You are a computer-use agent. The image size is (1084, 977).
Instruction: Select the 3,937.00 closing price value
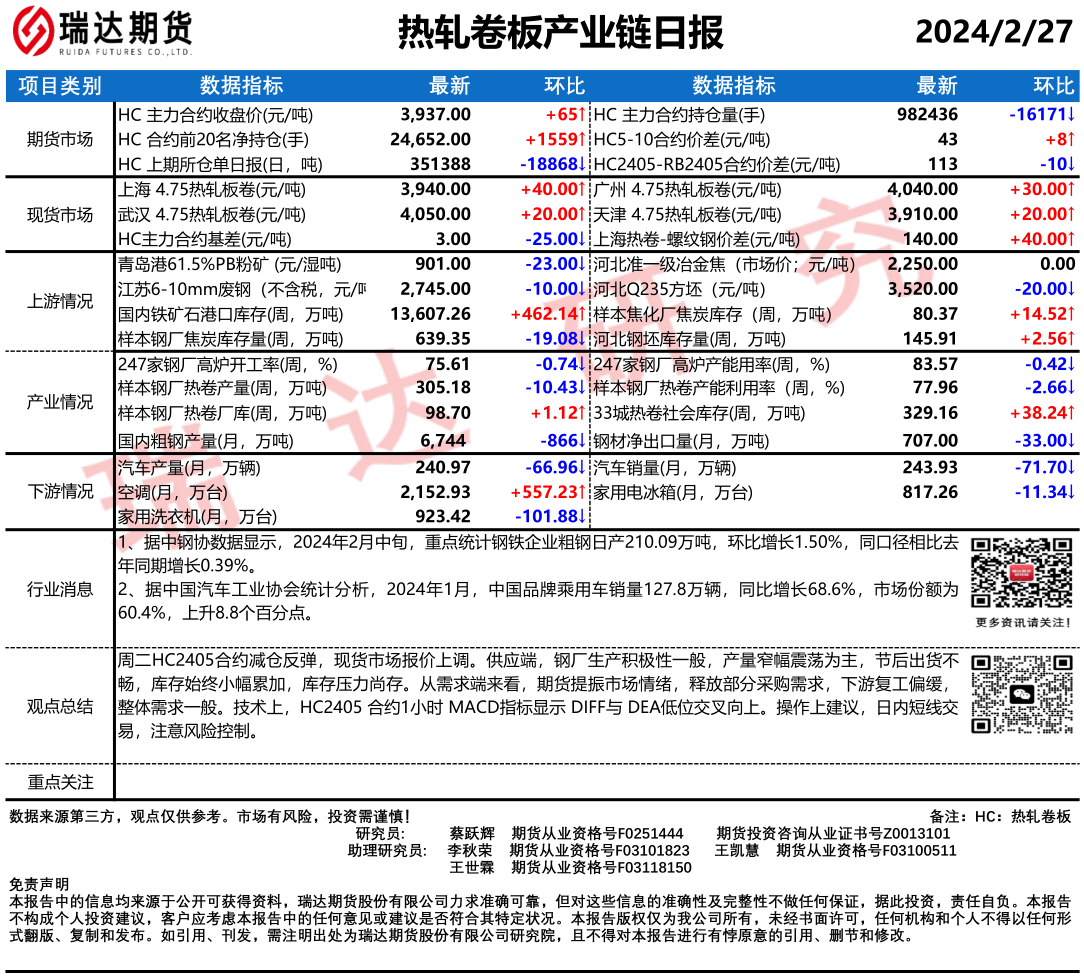(x=435, y=115)
